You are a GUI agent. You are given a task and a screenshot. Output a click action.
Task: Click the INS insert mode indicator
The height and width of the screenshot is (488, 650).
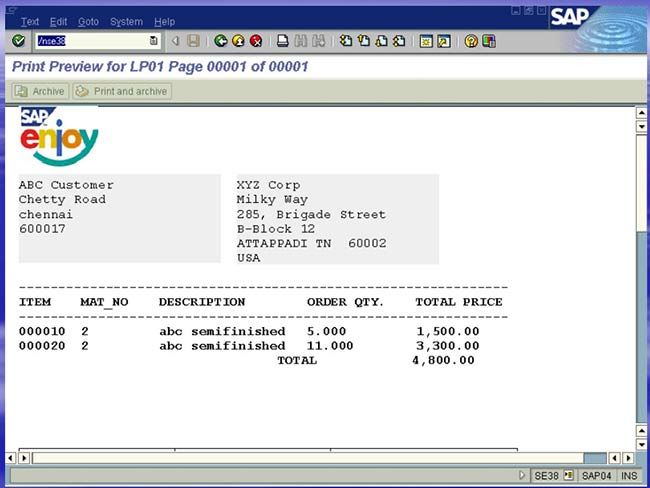pos(629,476)
